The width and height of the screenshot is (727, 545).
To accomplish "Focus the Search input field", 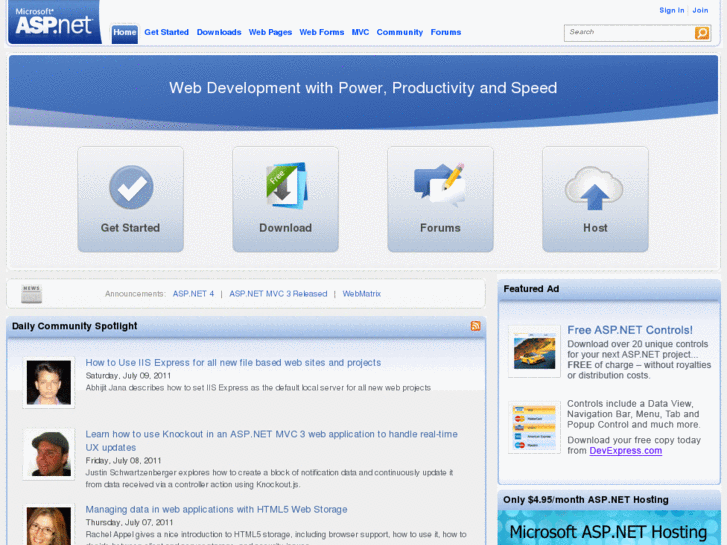I will coord(629,33).
